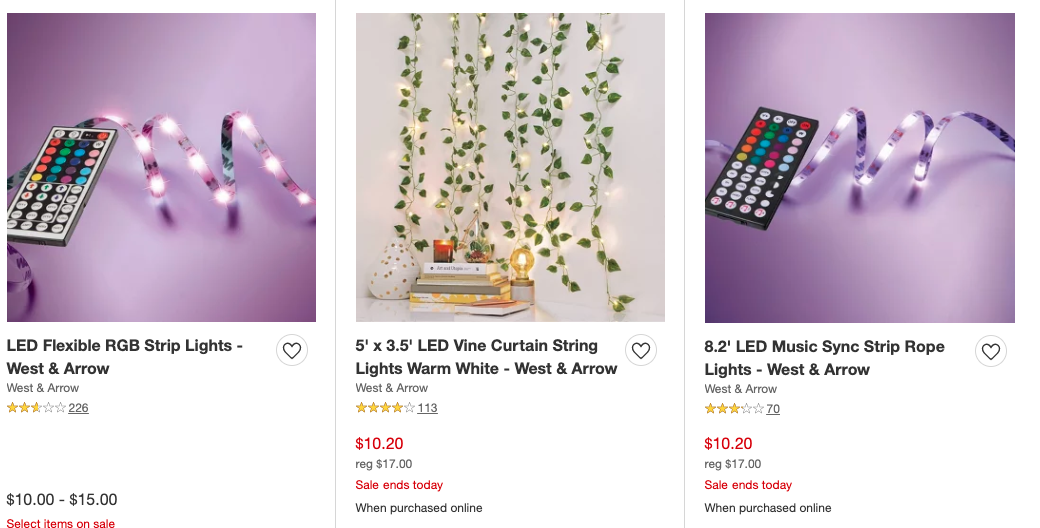
Task: Open the LED Flexible RGB Strip Lights title
Action: tap(125, 357)
